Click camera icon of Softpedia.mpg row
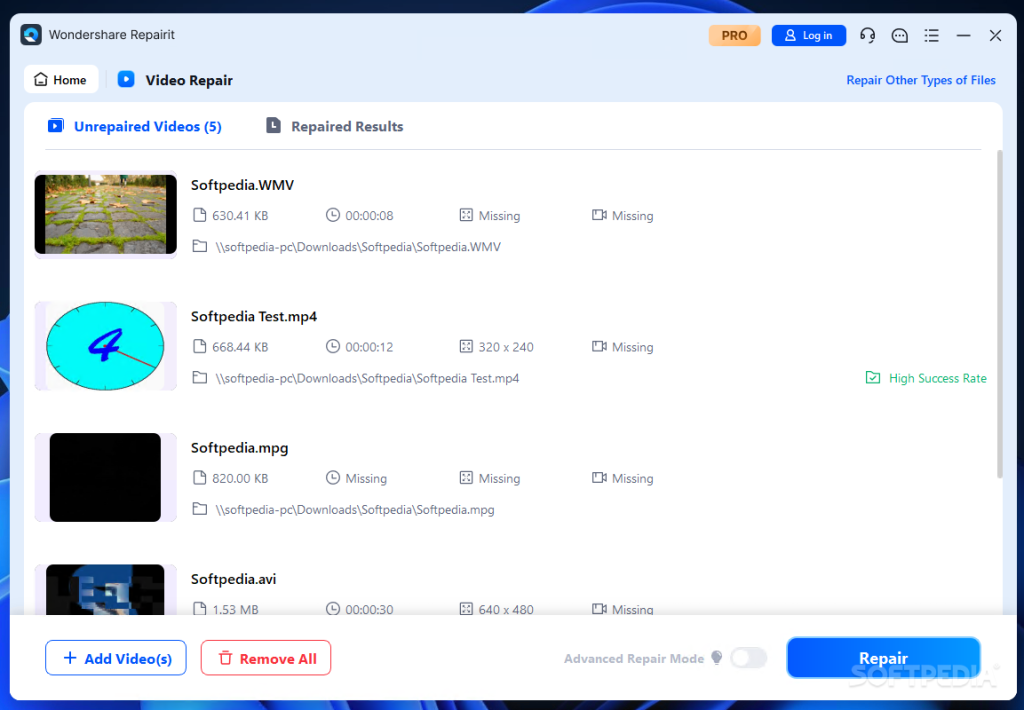 pos(600,478)
